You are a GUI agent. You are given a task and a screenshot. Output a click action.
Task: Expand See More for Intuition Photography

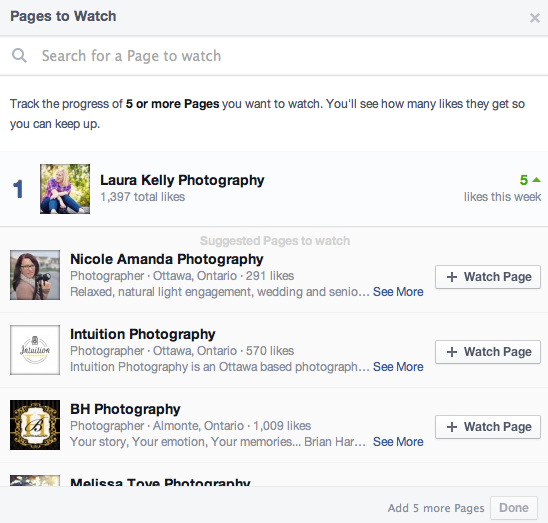tap(398, 367)
